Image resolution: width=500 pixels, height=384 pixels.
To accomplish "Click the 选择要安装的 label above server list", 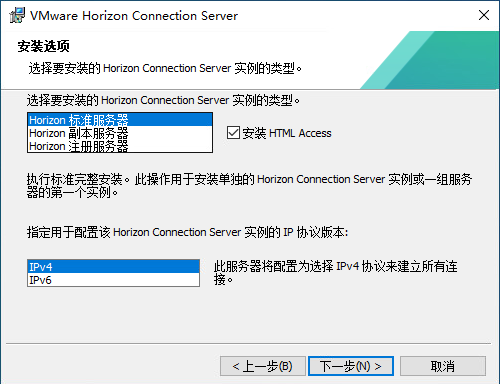I will [x=163, y=100].
